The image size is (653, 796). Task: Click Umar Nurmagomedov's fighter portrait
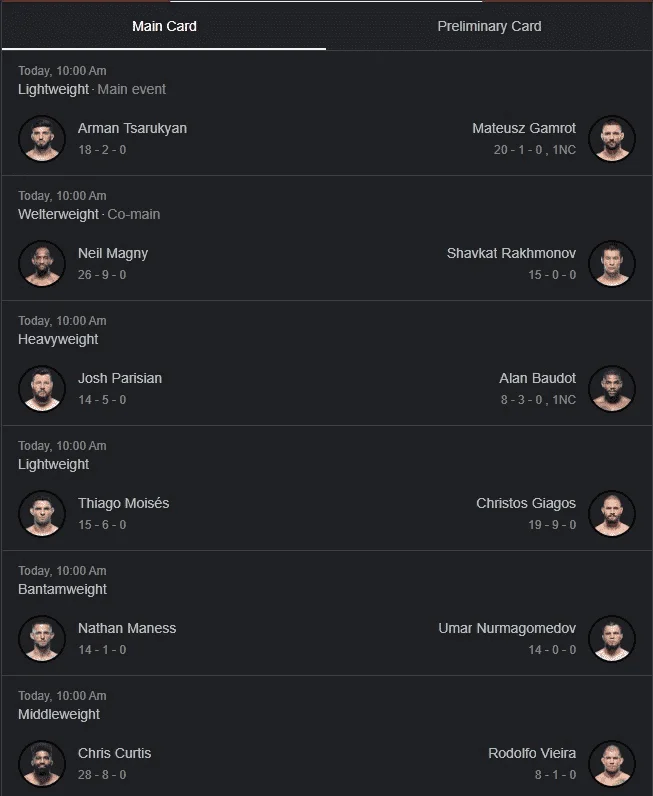point(611,638)
